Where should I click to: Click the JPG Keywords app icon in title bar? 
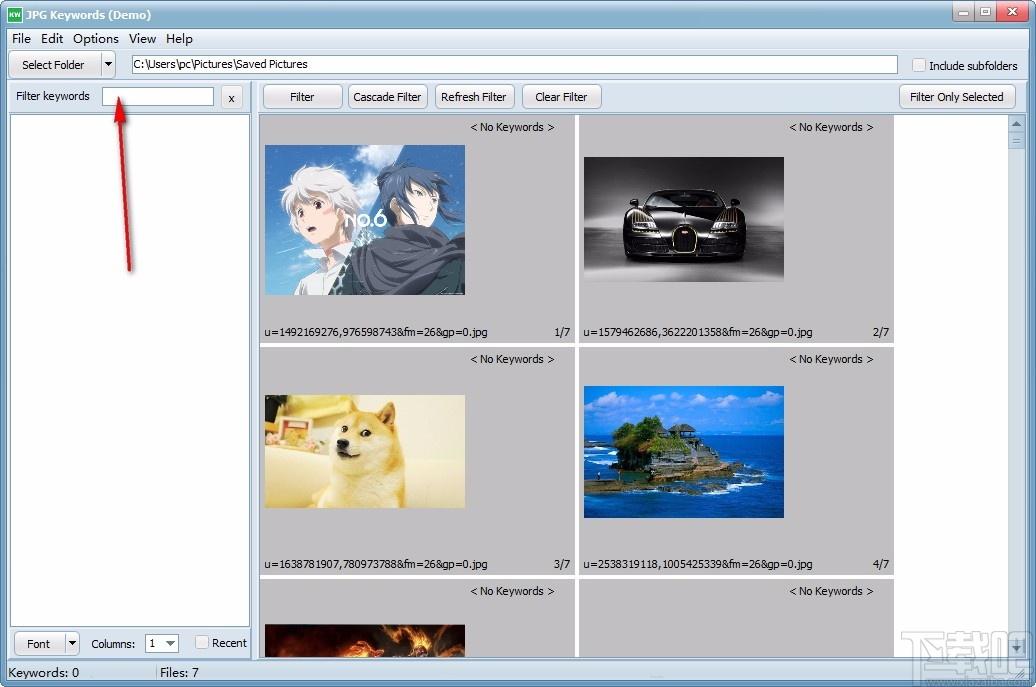(x=15, y=14)
